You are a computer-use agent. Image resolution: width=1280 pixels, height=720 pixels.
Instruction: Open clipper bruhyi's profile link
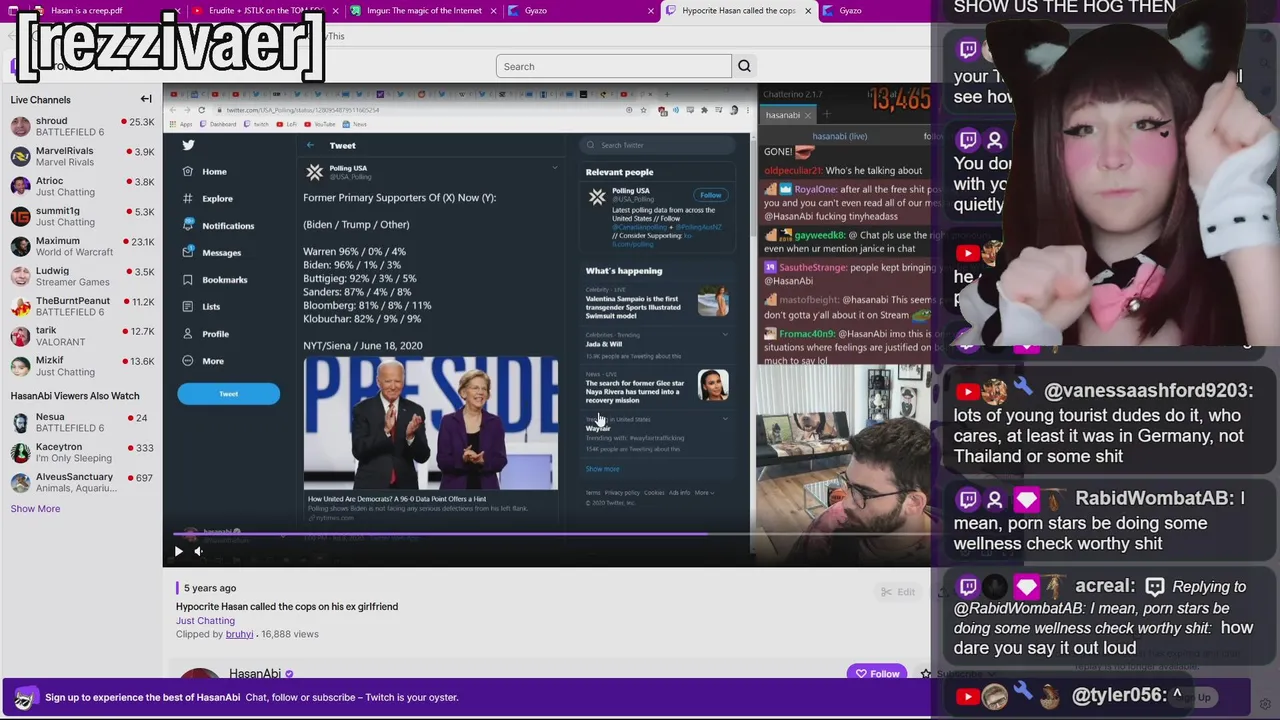[x=239, y=634]
